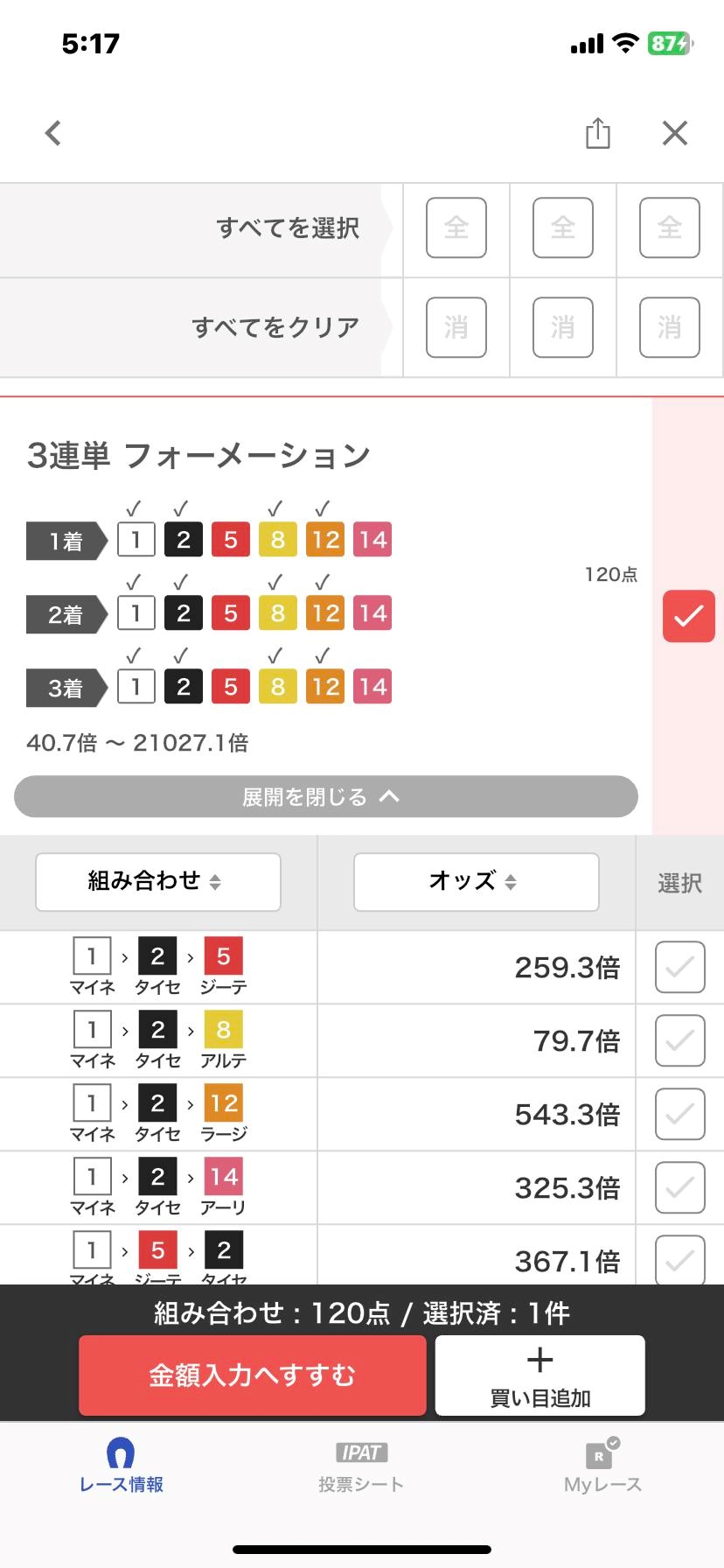Screen dimensions: 724x1568
Task: Open the share icon
Action: click(x=598, y=133)
